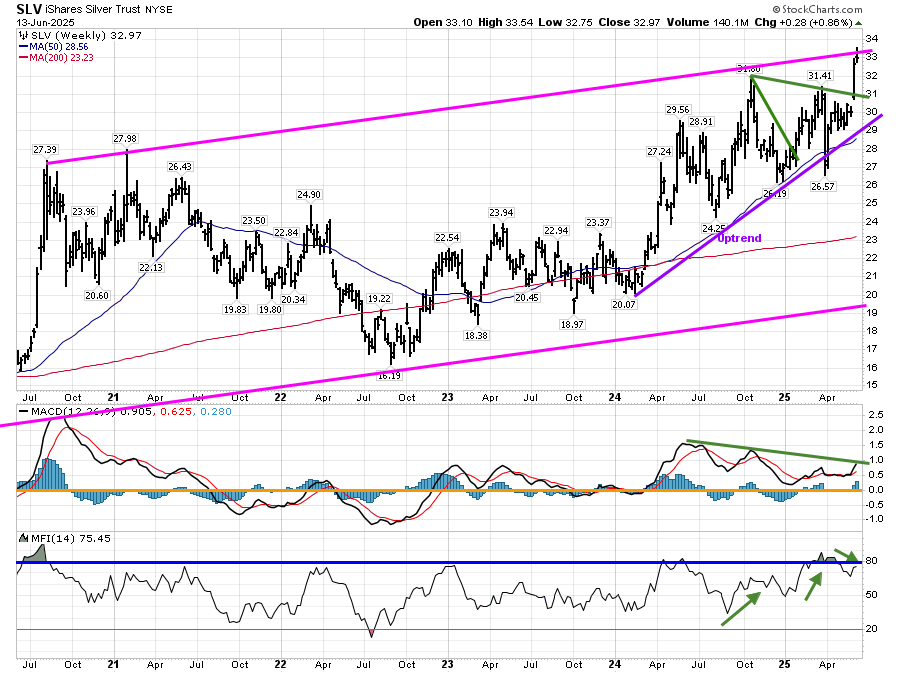Click the purple Uptrend annotation text
Screen dimensions: 900x673
click(739, 238)
